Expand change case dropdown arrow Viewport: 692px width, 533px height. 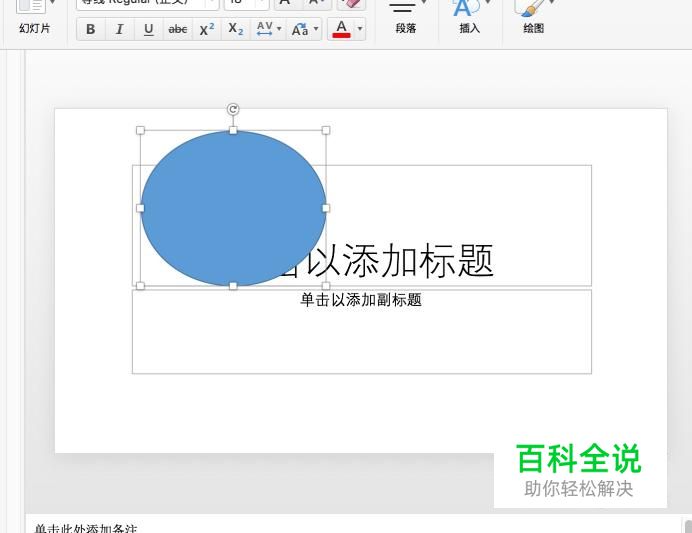pyautogui.click(x=316, y=29)
